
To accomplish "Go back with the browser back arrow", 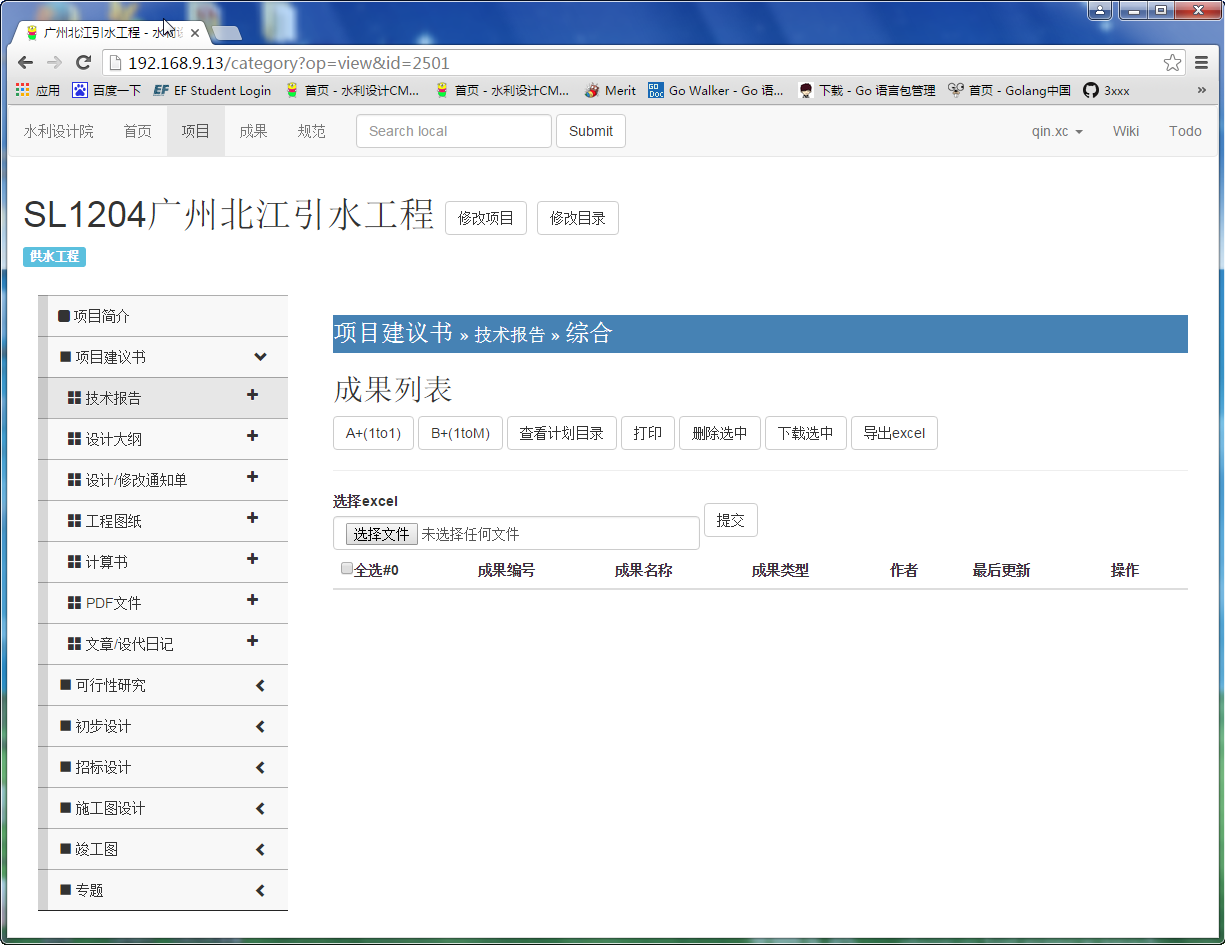I will 26,63.
